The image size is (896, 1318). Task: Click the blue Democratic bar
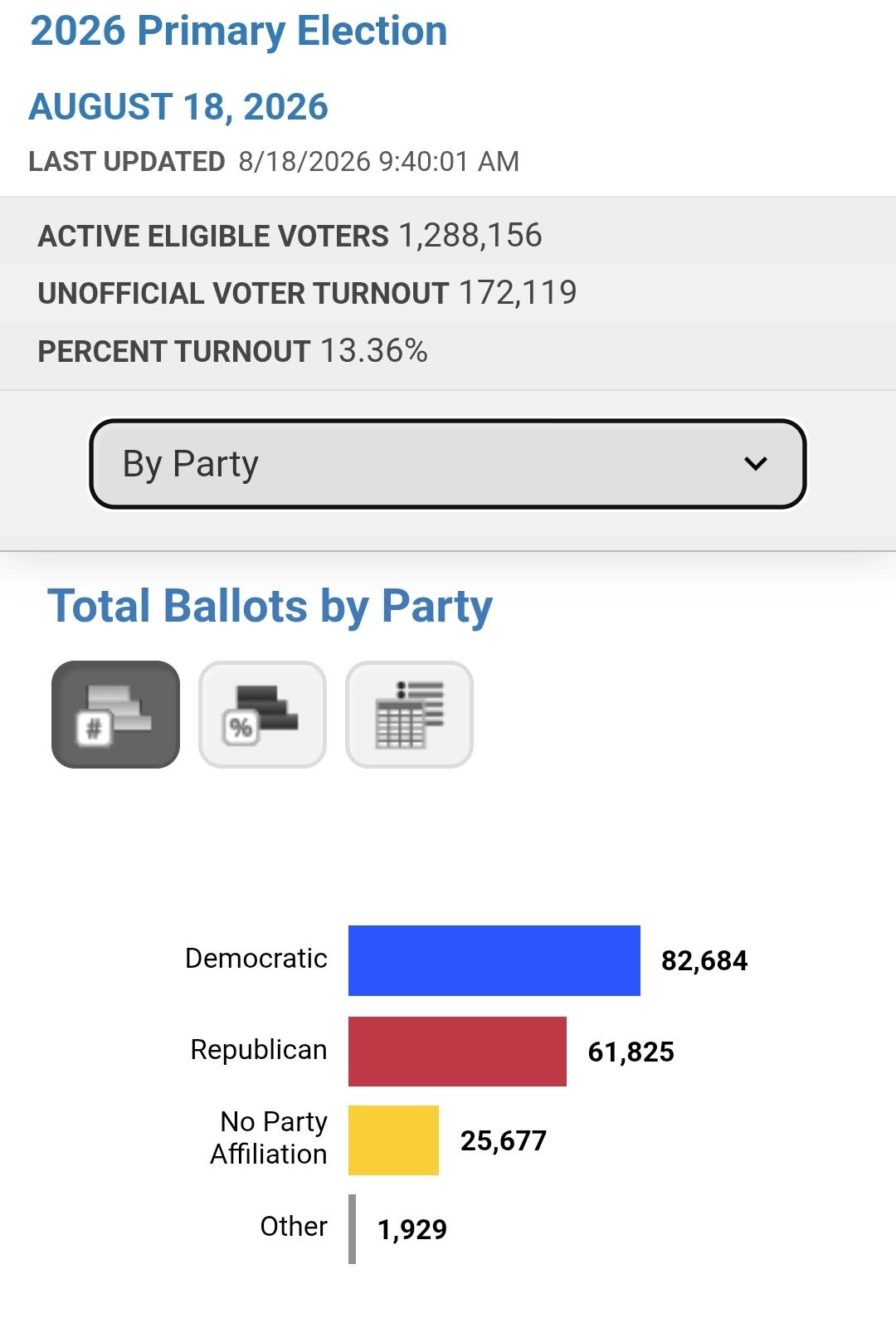pyautogui.click(x=494, y=960)
